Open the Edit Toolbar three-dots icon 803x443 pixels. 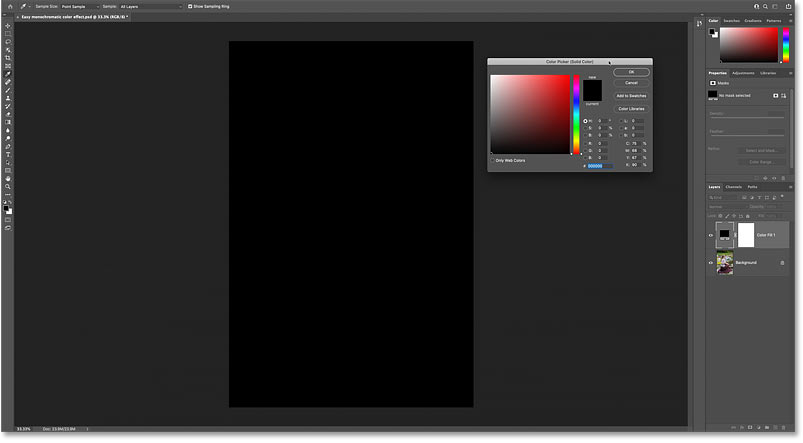point(8,195)
